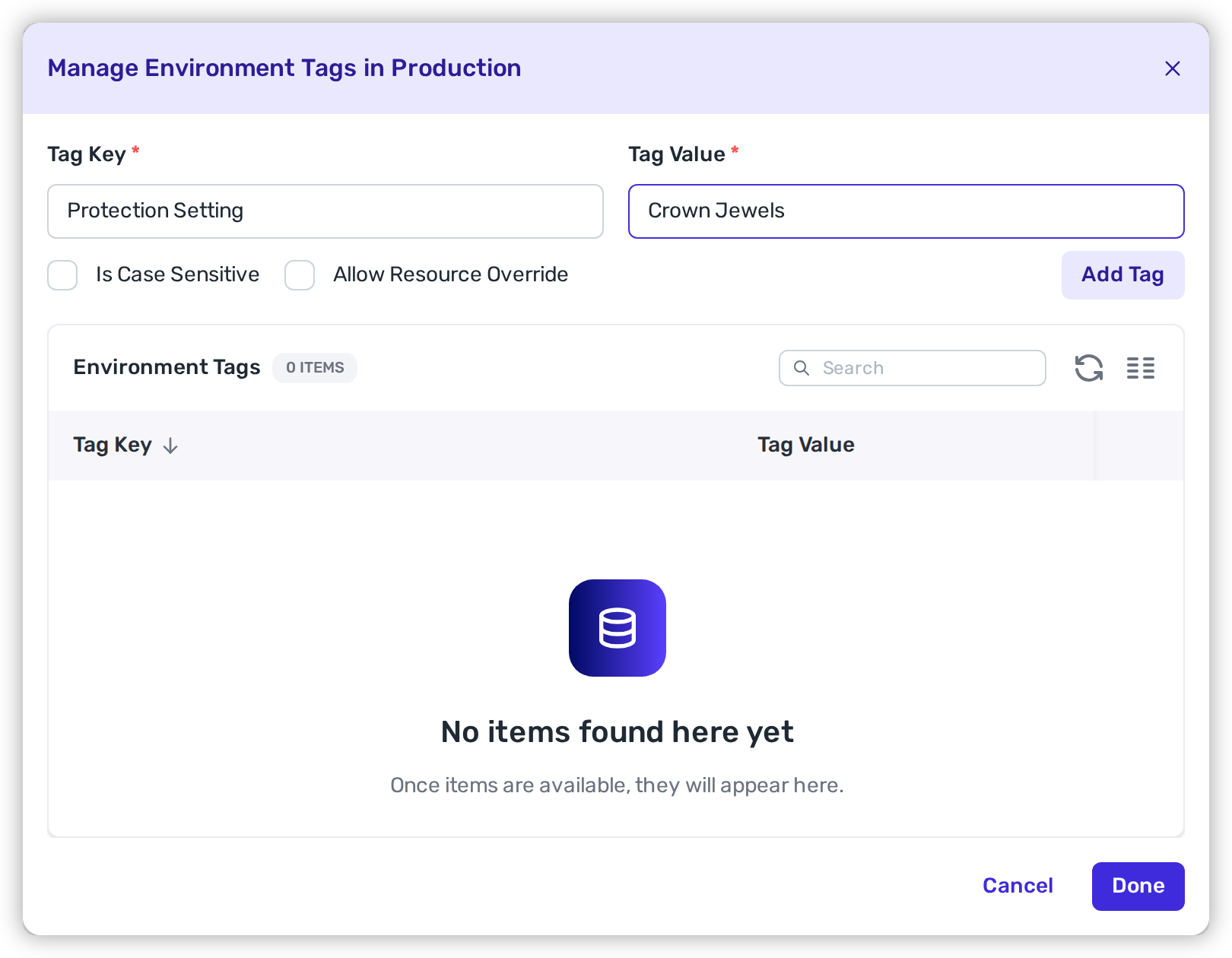Close the Manage Environment Tags dialog
The height and width of the screenshot is (958, 1232).
(1172, 68)
